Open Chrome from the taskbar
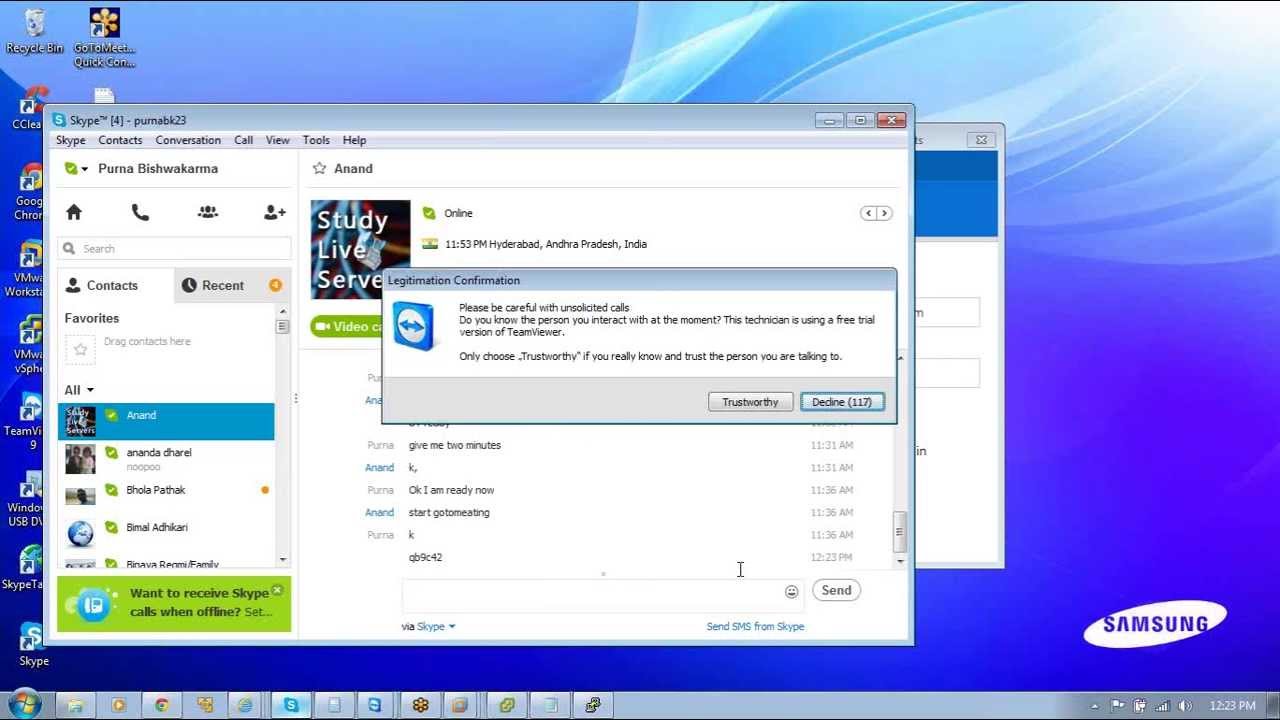The image size is (1280, 720). coord(162,705)
